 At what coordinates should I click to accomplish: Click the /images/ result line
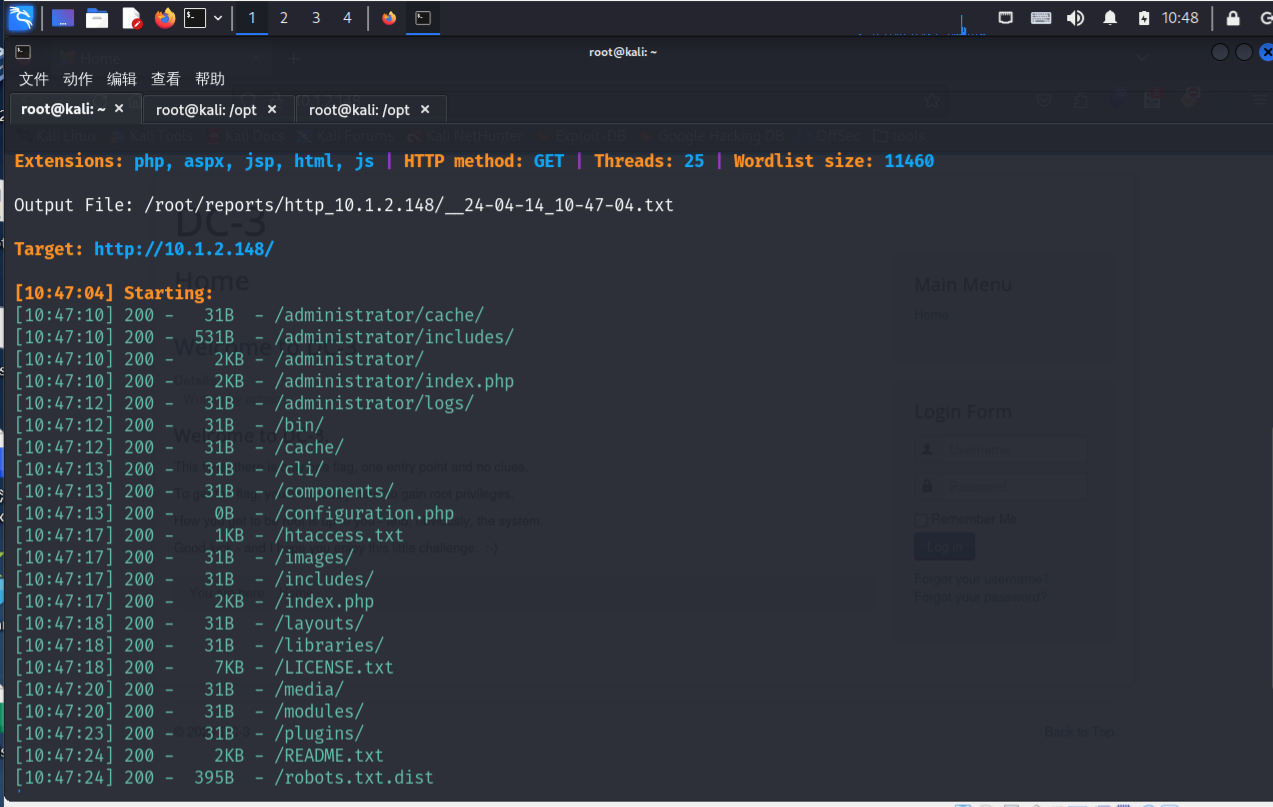314,557
